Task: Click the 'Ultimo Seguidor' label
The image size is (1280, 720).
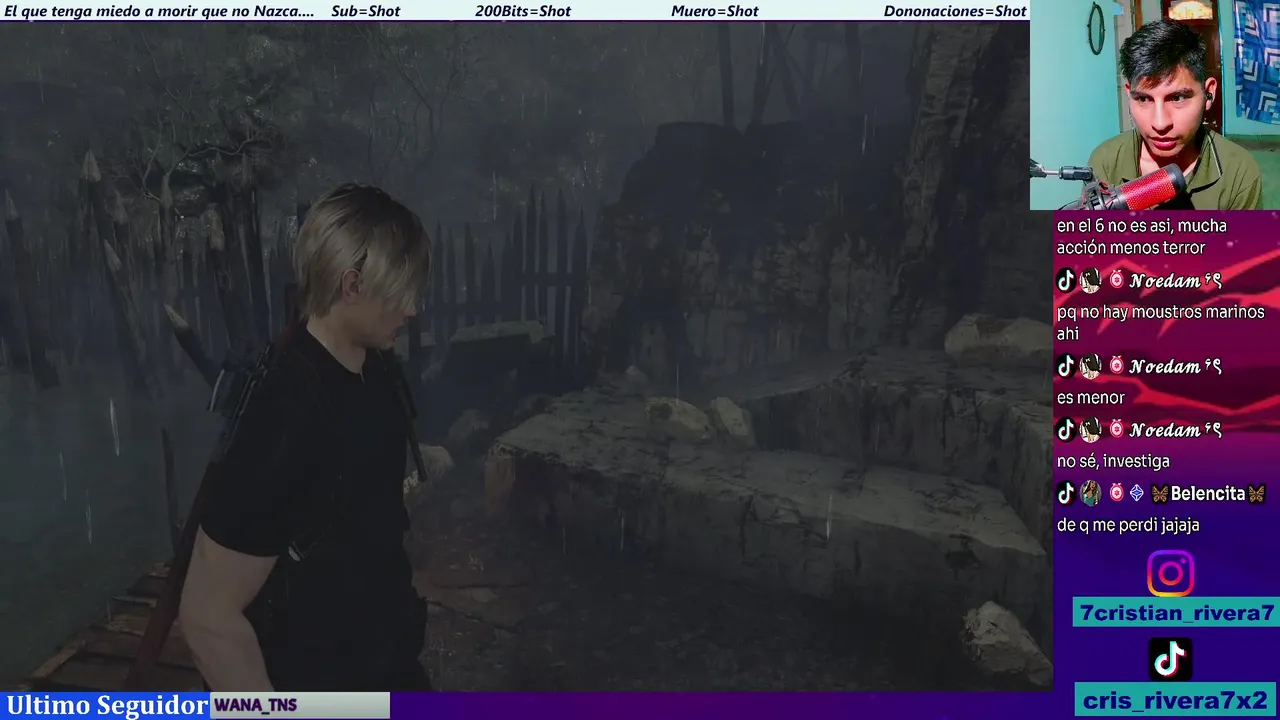Action: pyautogui.click(x=107, y=705)
